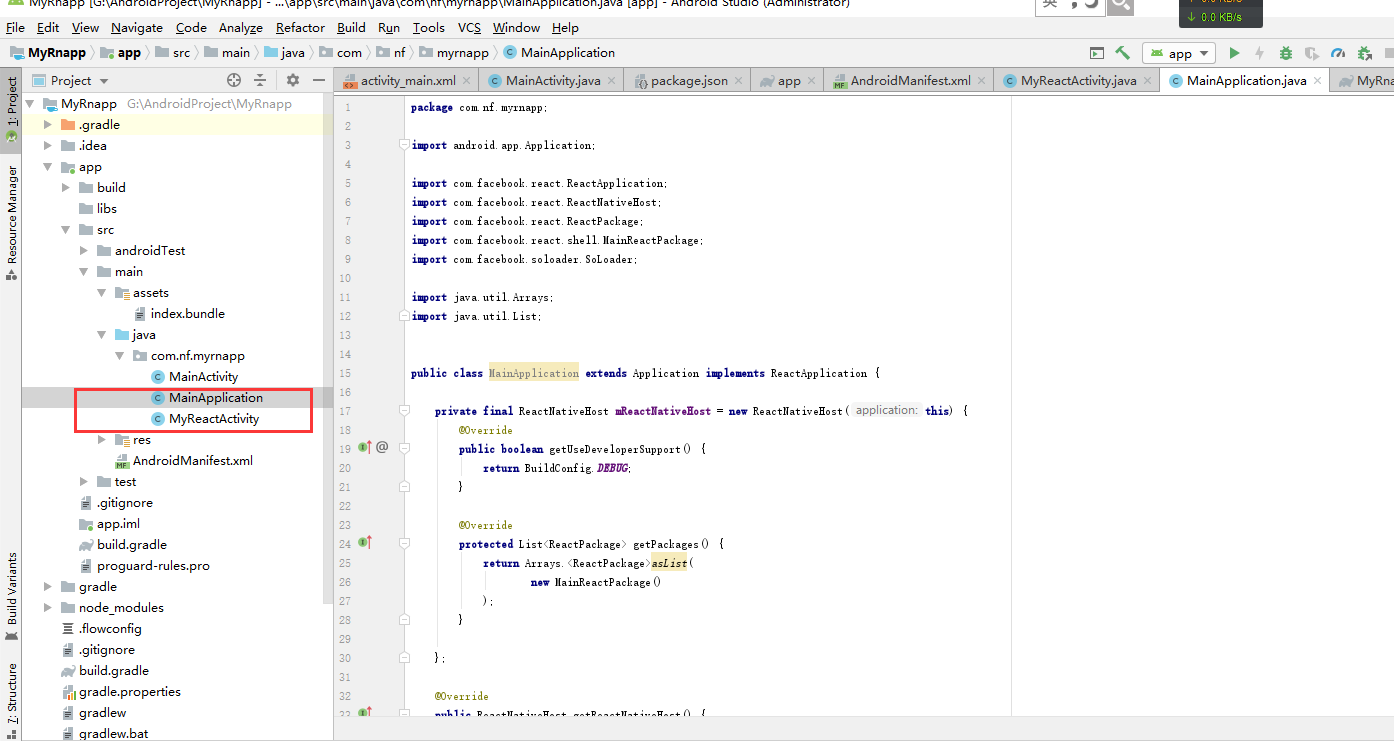Click the toolbar icon left of the hammer

[1097, 53]
